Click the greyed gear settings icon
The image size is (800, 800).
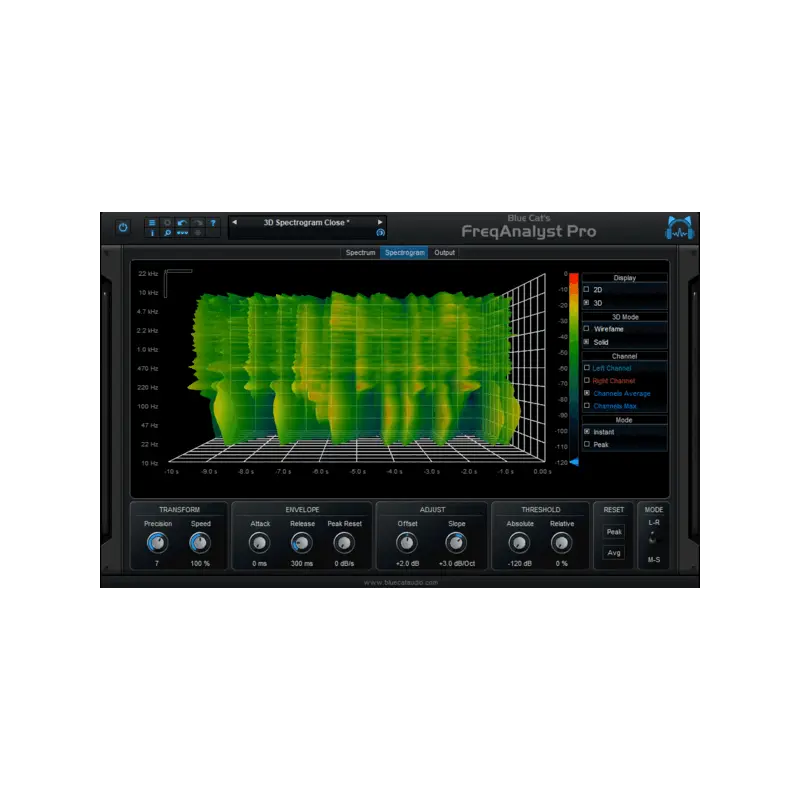[x=167, y=222]
